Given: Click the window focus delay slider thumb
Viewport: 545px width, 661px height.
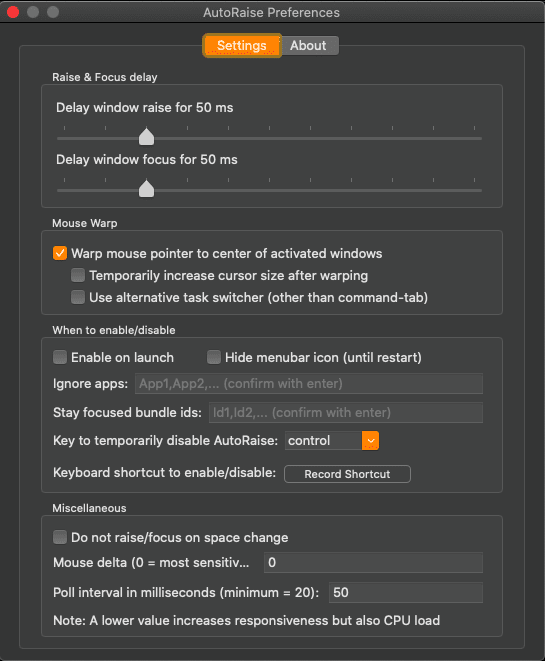Looking at the screenshot, I should (x=147, y=188).
